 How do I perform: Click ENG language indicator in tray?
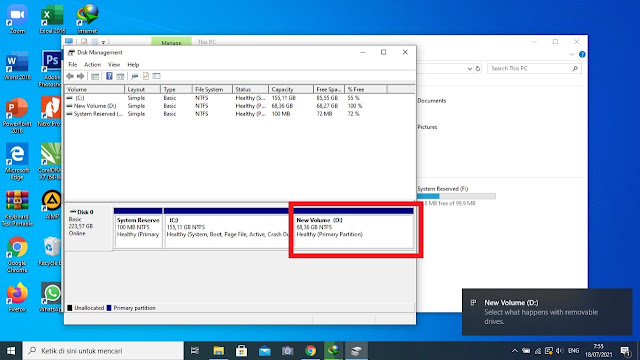tap(573, 351)
